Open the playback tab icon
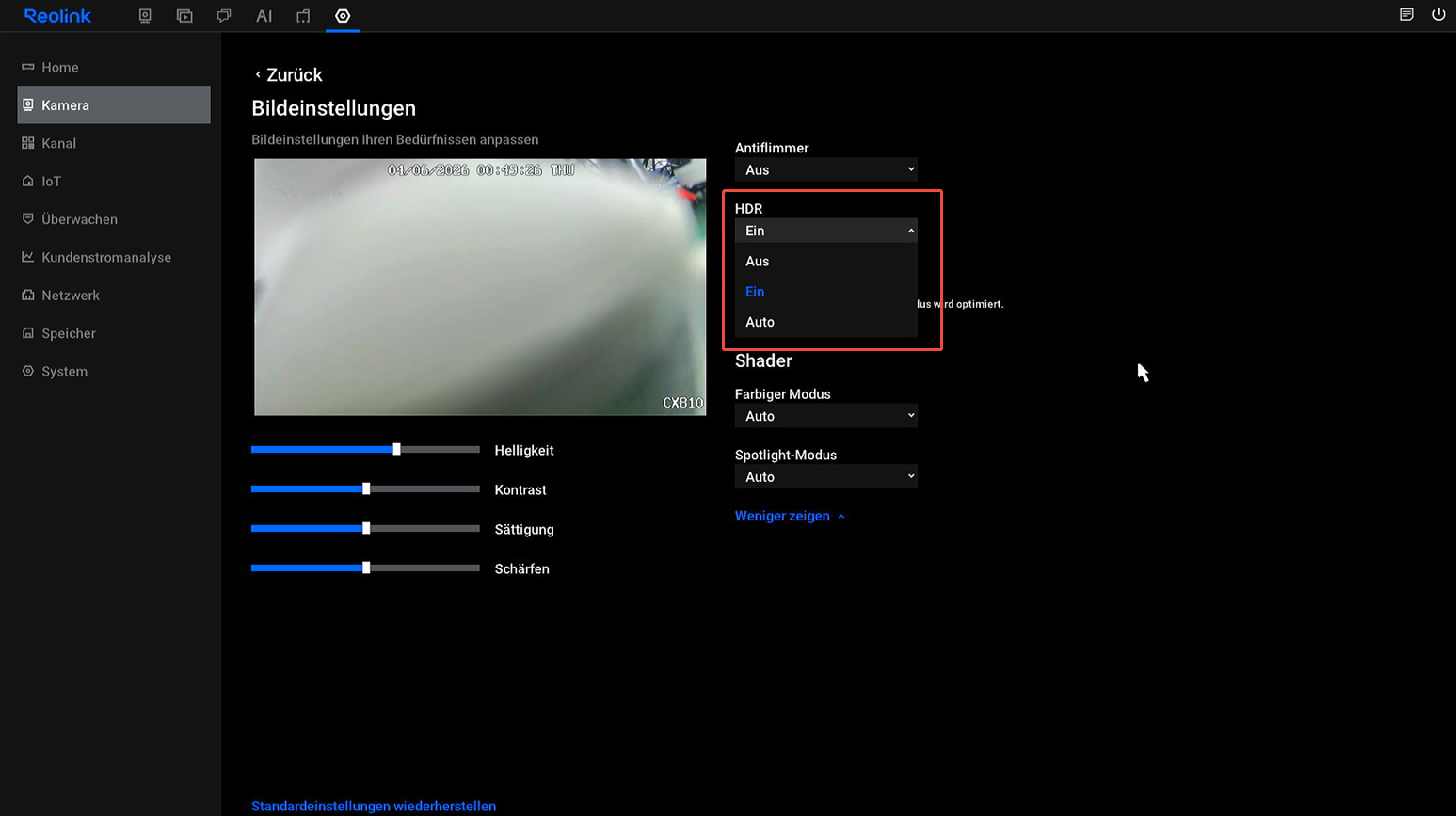The width and height of the screenshot is (1456, 816). (x=184, y=16)
